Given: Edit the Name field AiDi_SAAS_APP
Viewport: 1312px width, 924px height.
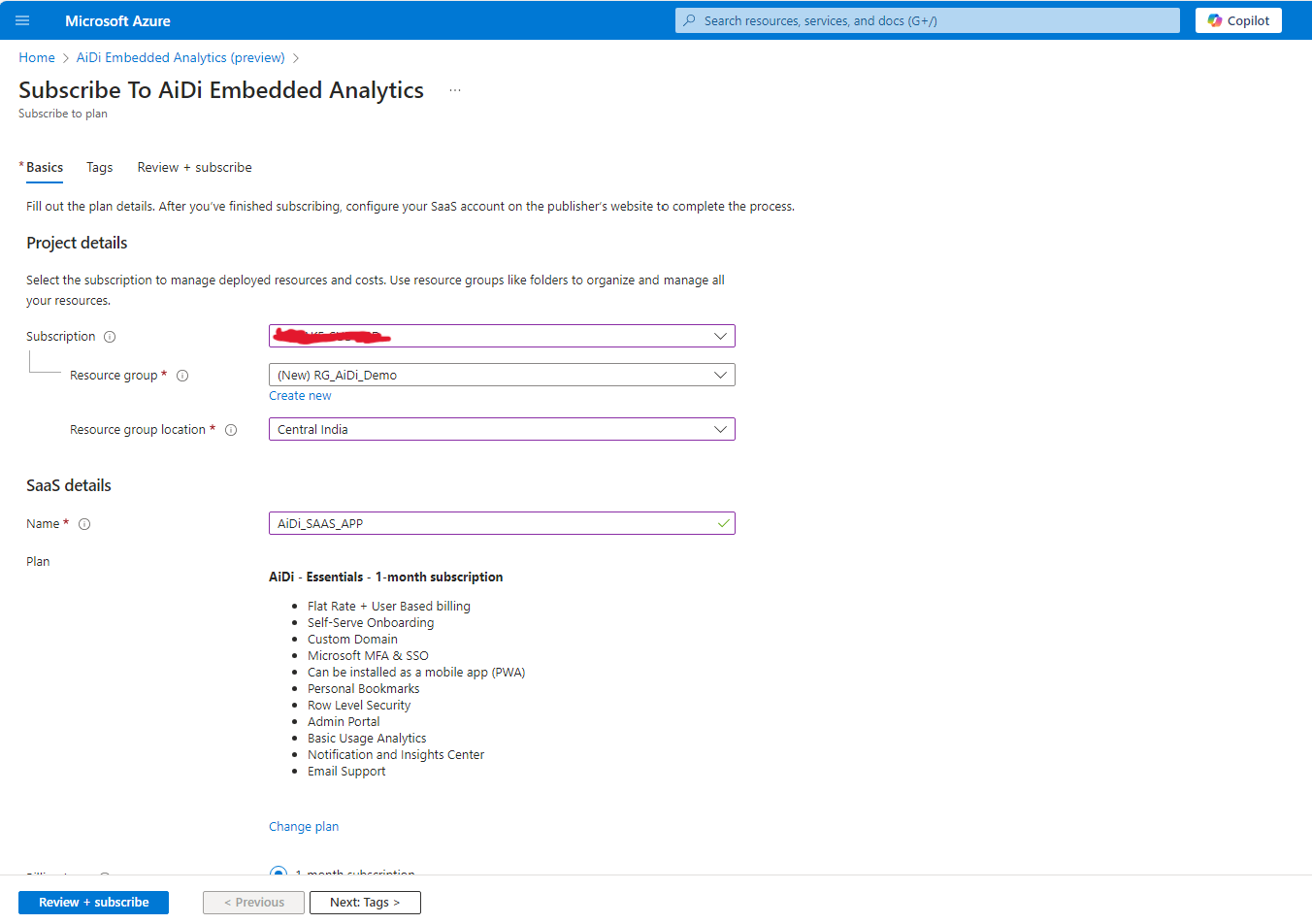Looking at the screenshot, I should [x=502, y=523].
